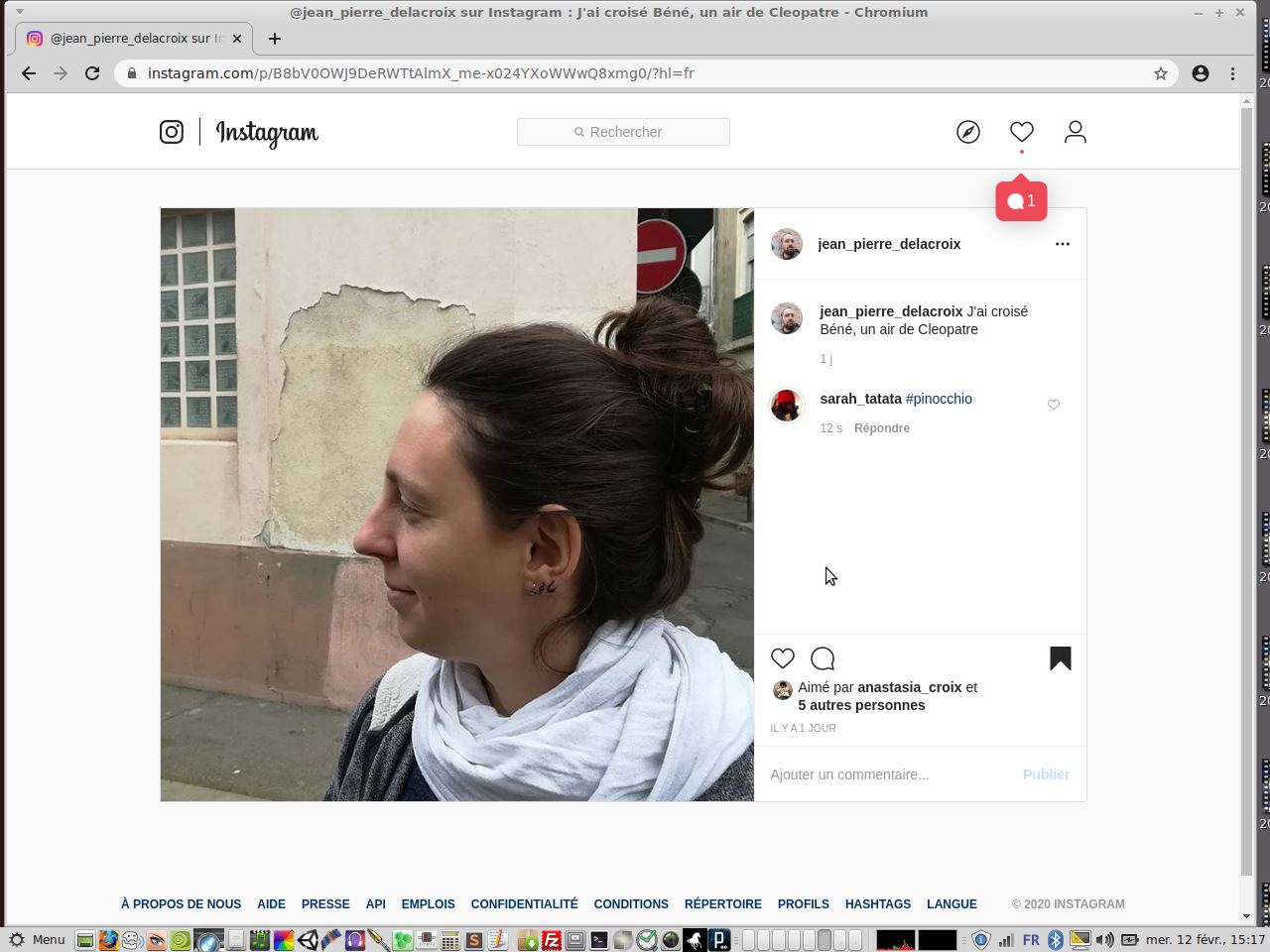The width and height of the screenshot is (1270, 952).
Task: Bookmark the page with the star icon
Action: click(1160, 73)
